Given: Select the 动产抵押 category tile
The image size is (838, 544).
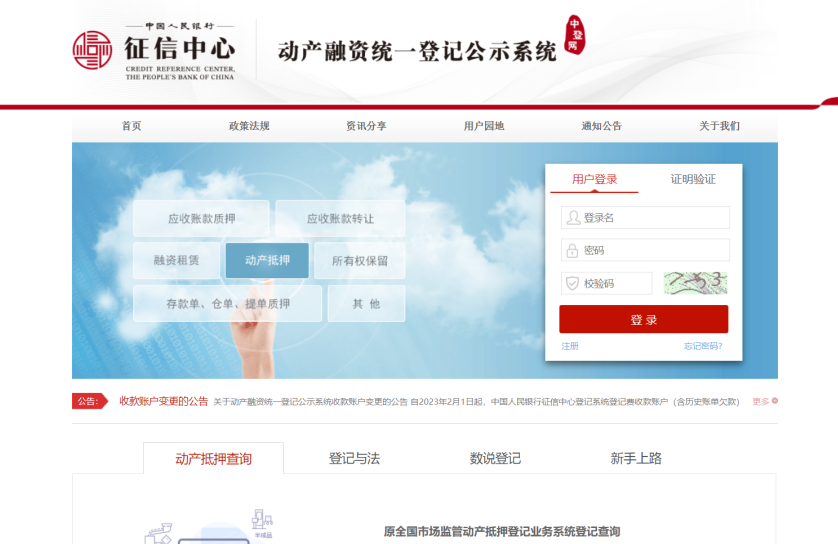Looking at the screenshot, I should tap(267, 260).
